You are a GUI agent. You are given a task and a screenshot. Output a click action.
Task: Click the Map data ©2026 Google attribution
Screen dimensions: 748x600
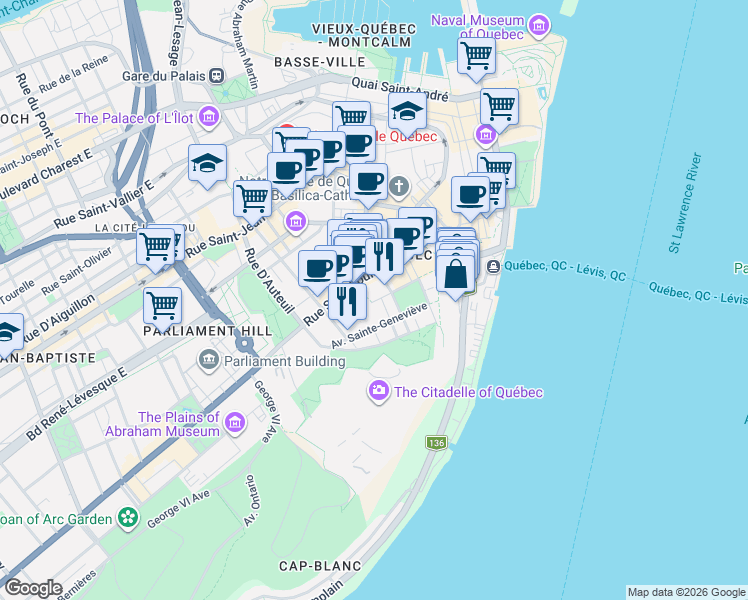pos(686,593)
